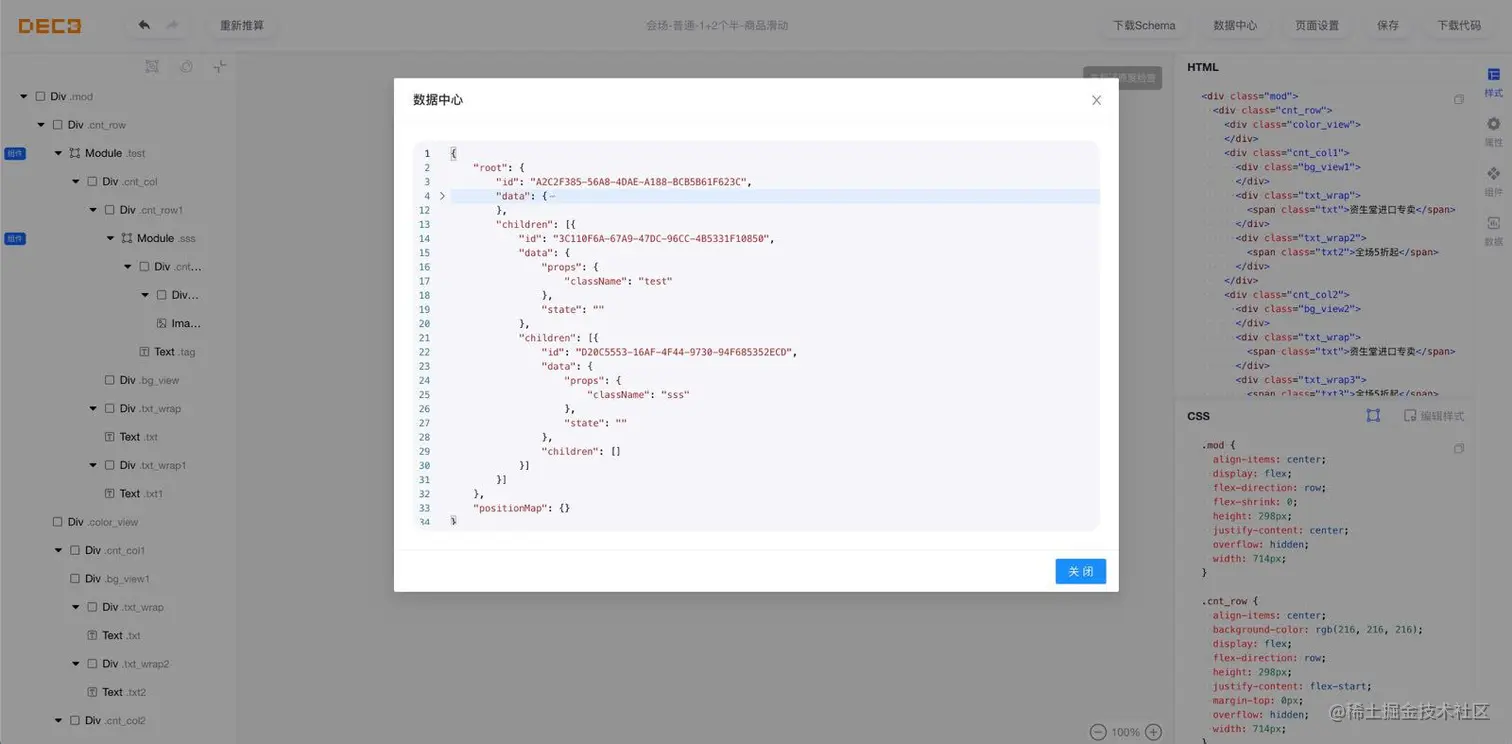1512x744 pixels.
Task: Click the square icon beside Div .bg_view1
Action: point(75,579)
